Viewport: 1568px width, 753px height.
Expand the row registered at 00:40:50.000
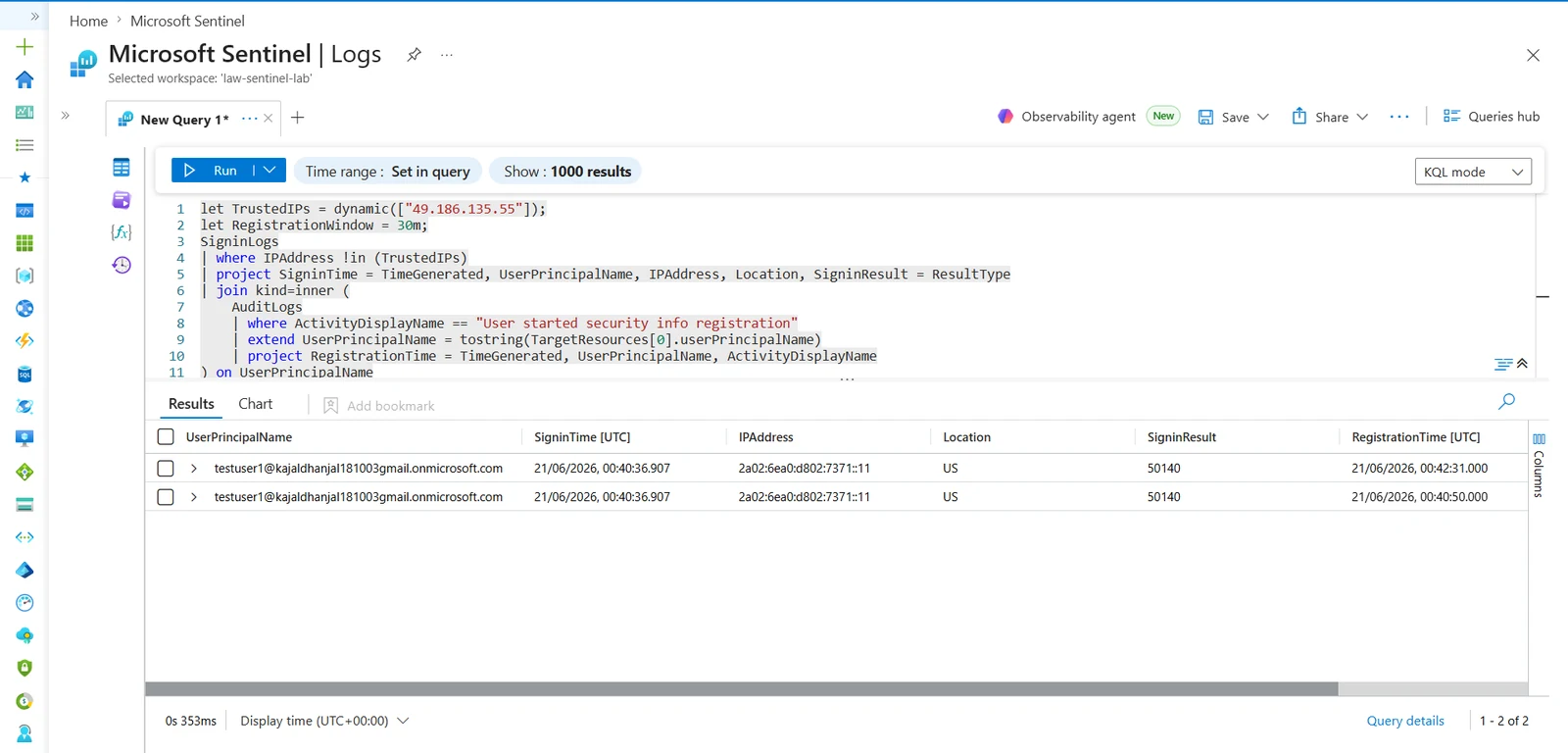point(194,497)
